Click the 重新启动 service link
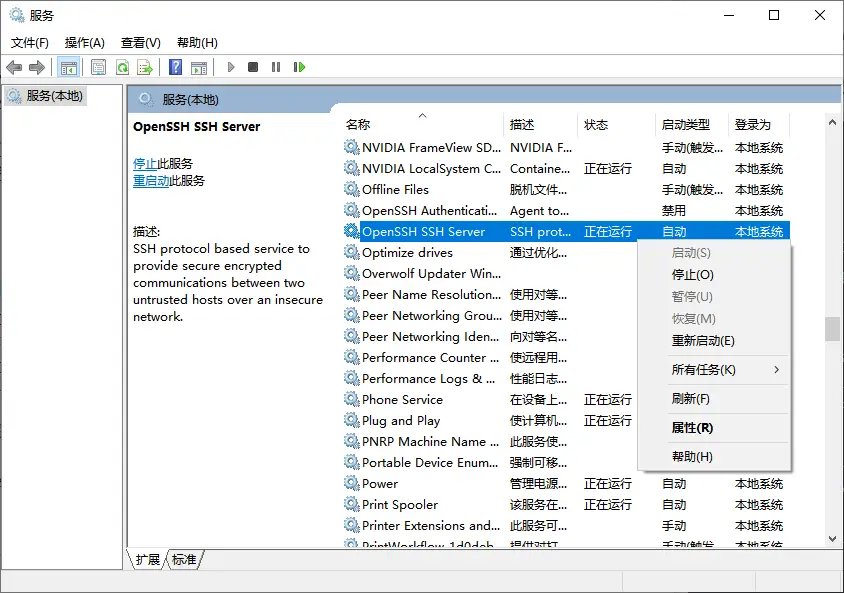This screenshot has height=593, width=844. pos(151,181)
